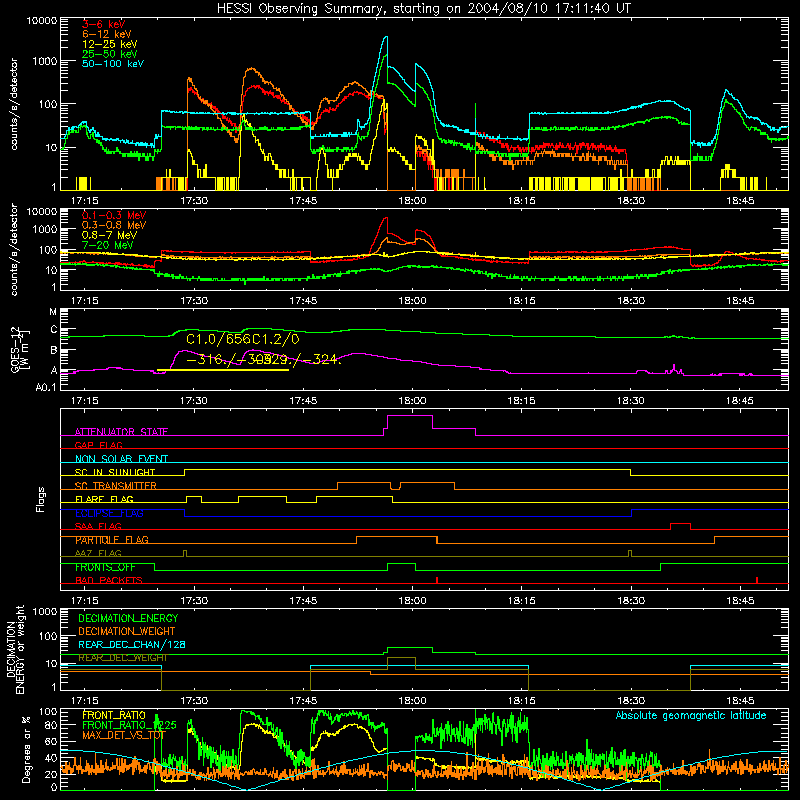Click the '17:30' time tick under Flags panel
This screenshot has width=800, height=800.
[x=194, y=601]
